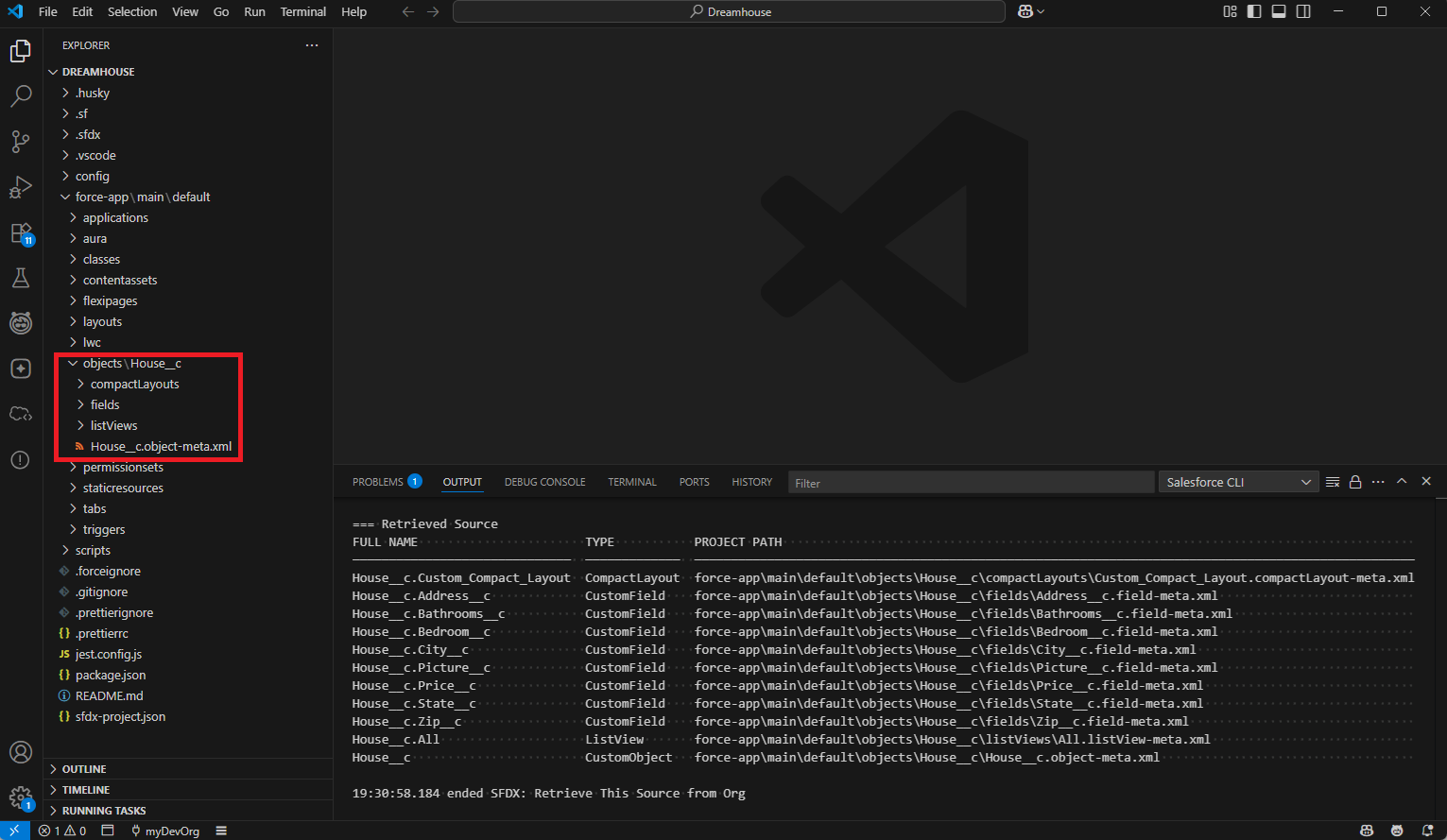Switch to the PORTS tab
The height and width of the screenshot is (840, 1447).
tap(694, 482)
